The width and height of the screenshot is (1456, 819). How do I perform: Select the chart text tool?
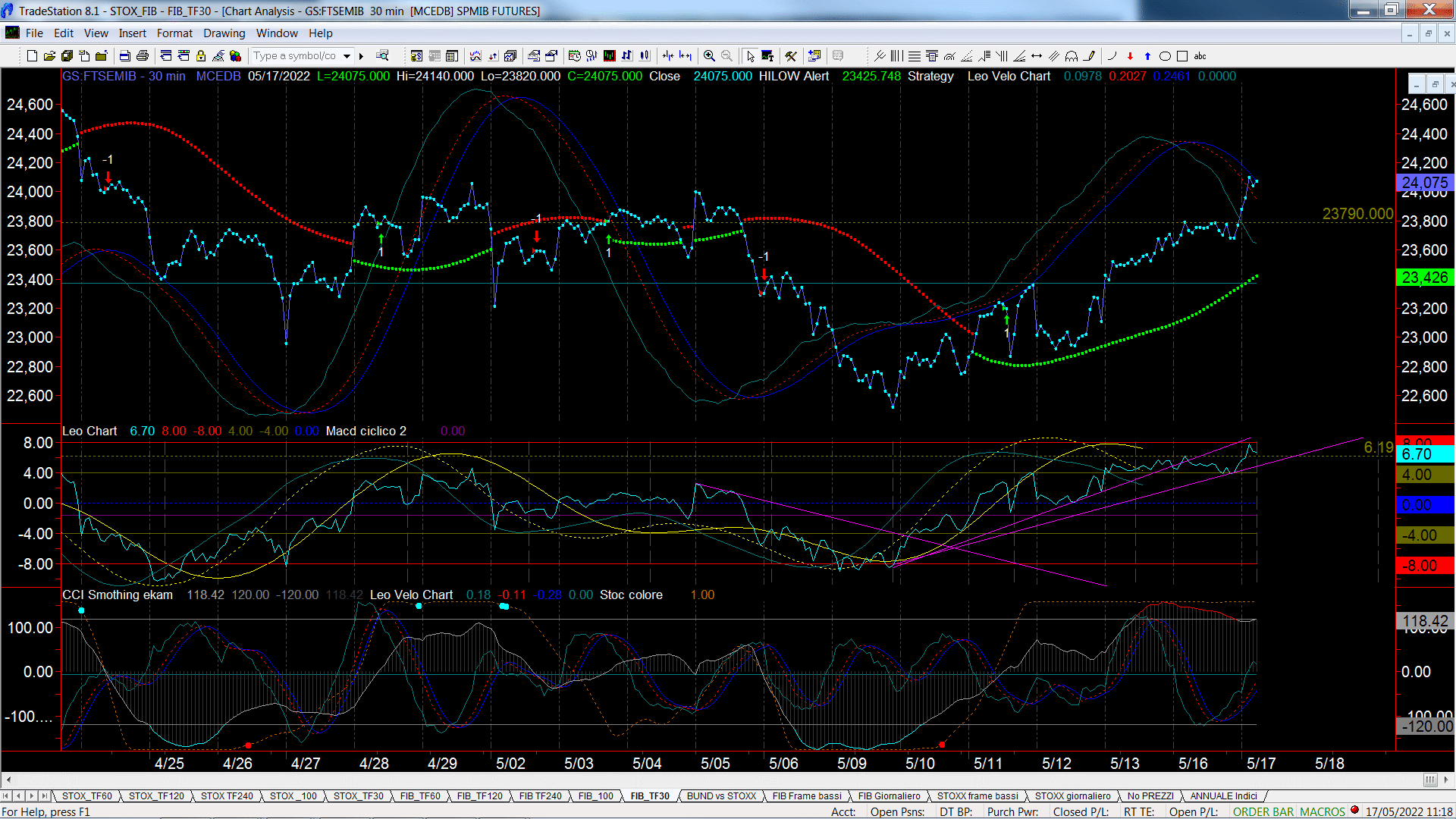pos(767,56)
